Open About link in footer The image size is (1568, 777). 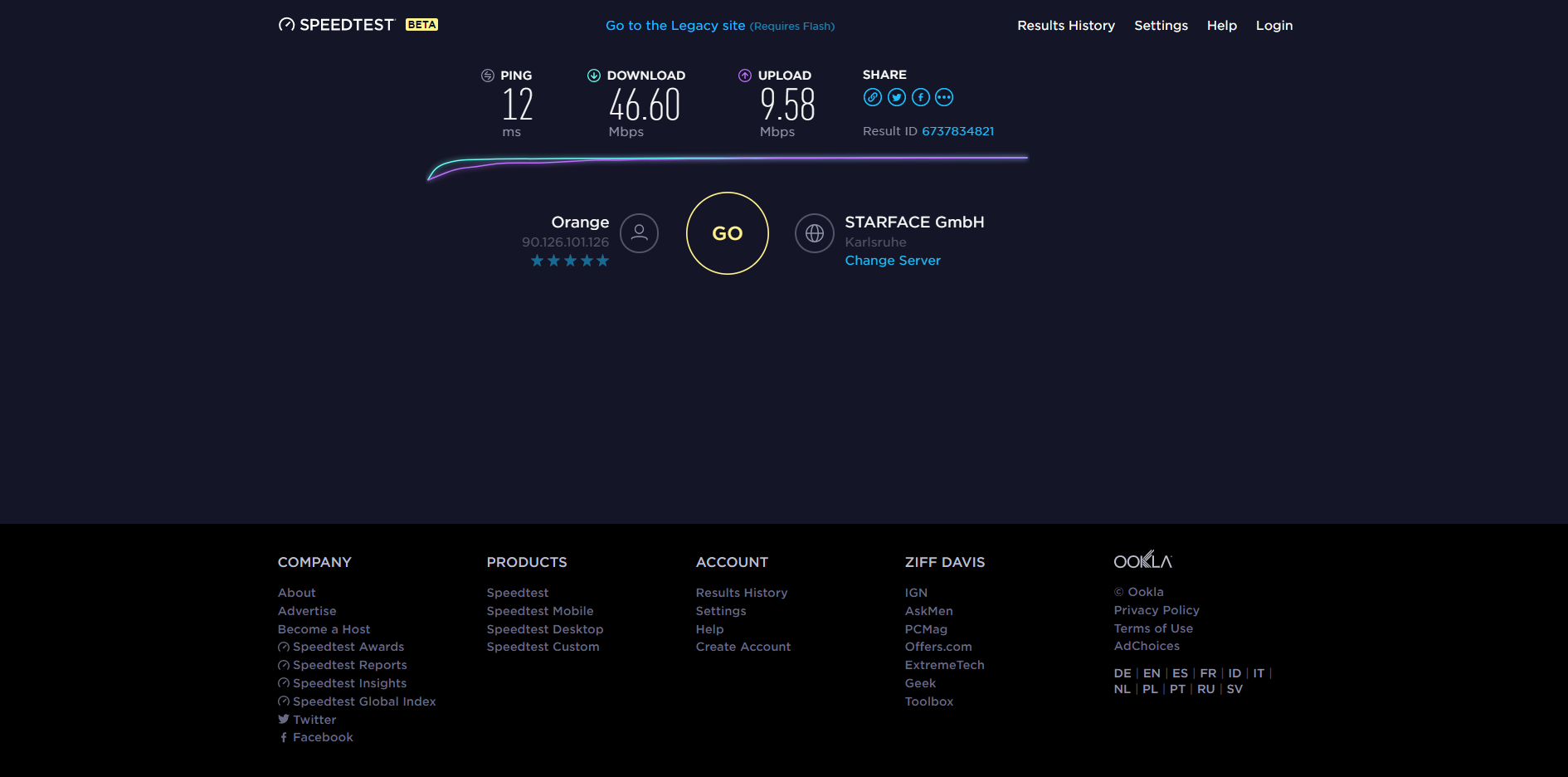coord(297,593)
